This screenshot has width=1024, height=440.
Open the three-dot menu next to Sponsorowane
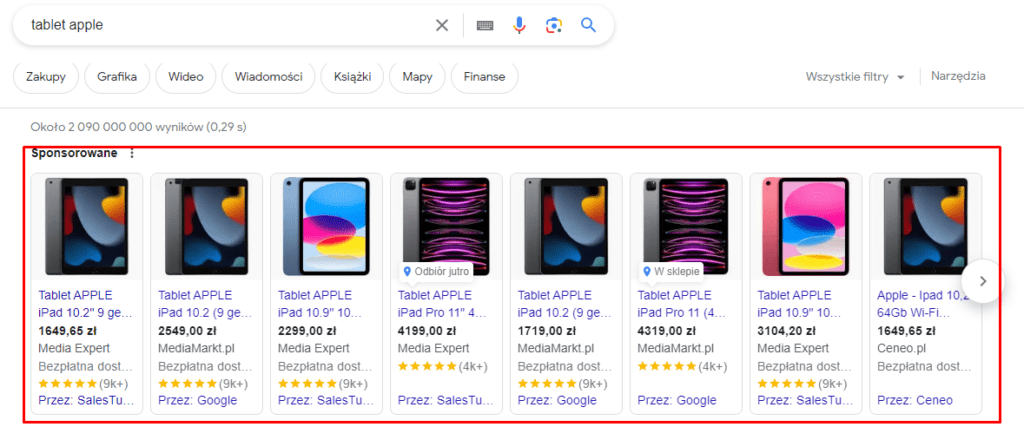(x=132, y=153)
